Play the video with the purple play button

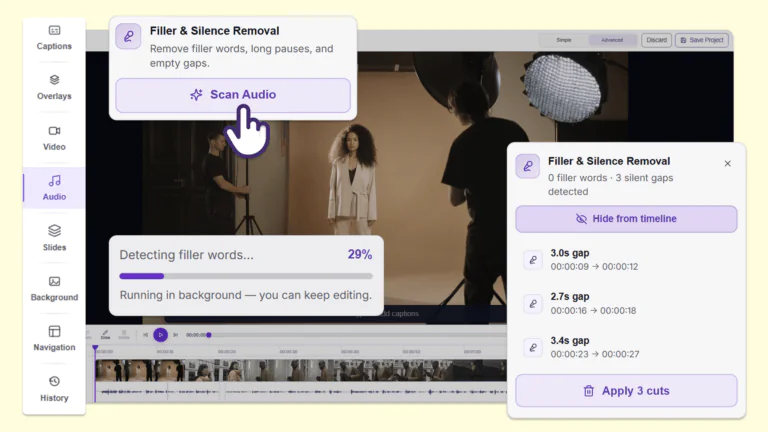tap(160, 335)
